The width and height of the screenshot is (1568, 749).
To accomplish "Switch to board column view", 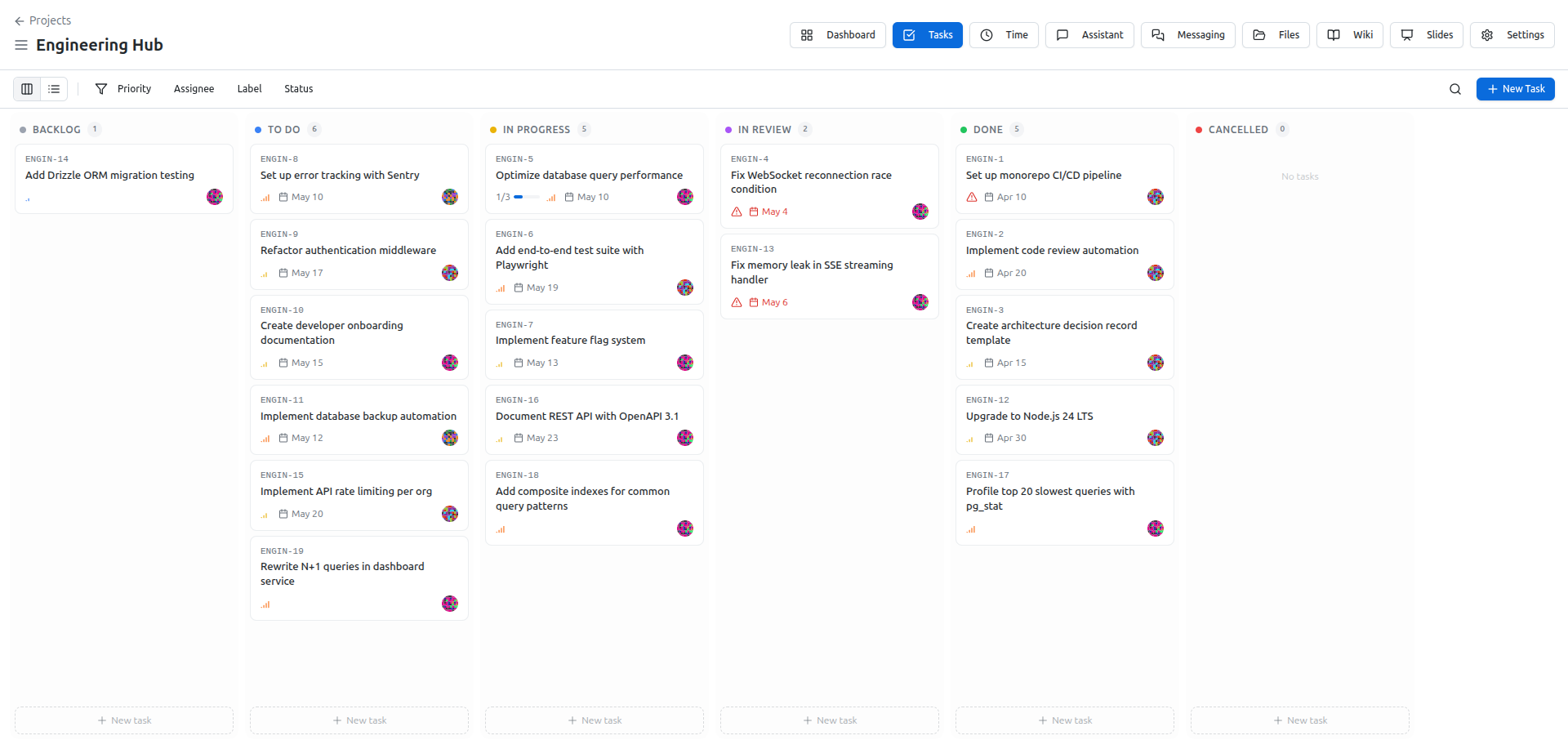I will [27, 89].
